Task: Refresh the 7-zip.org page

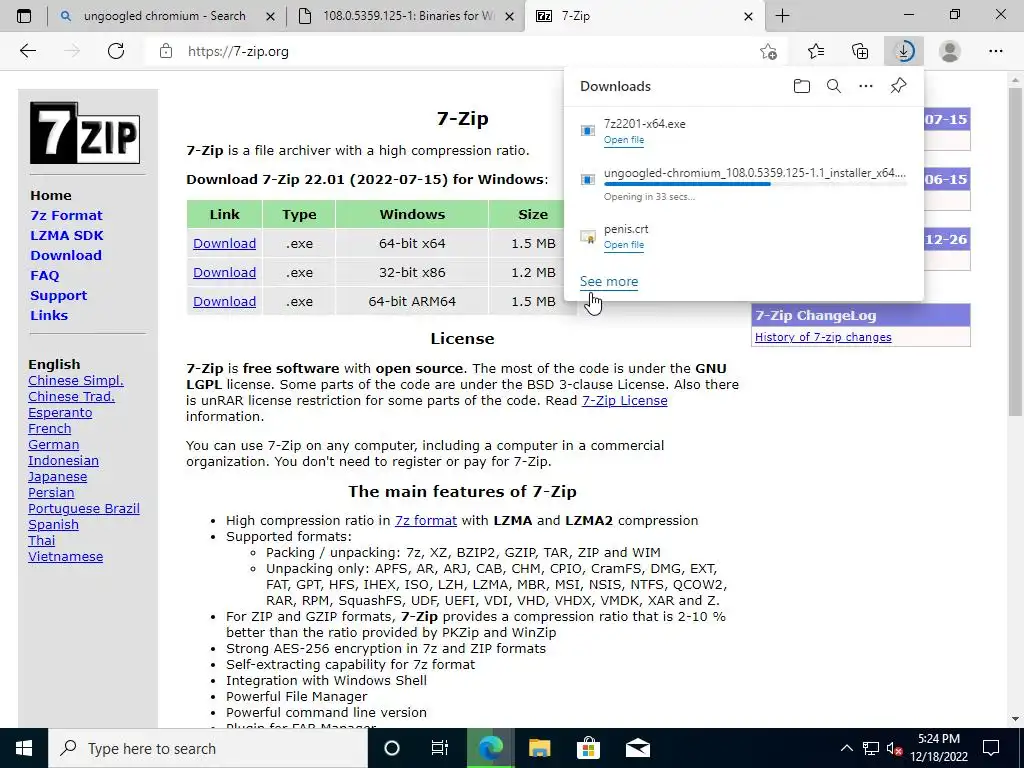Action: (116, 51)
